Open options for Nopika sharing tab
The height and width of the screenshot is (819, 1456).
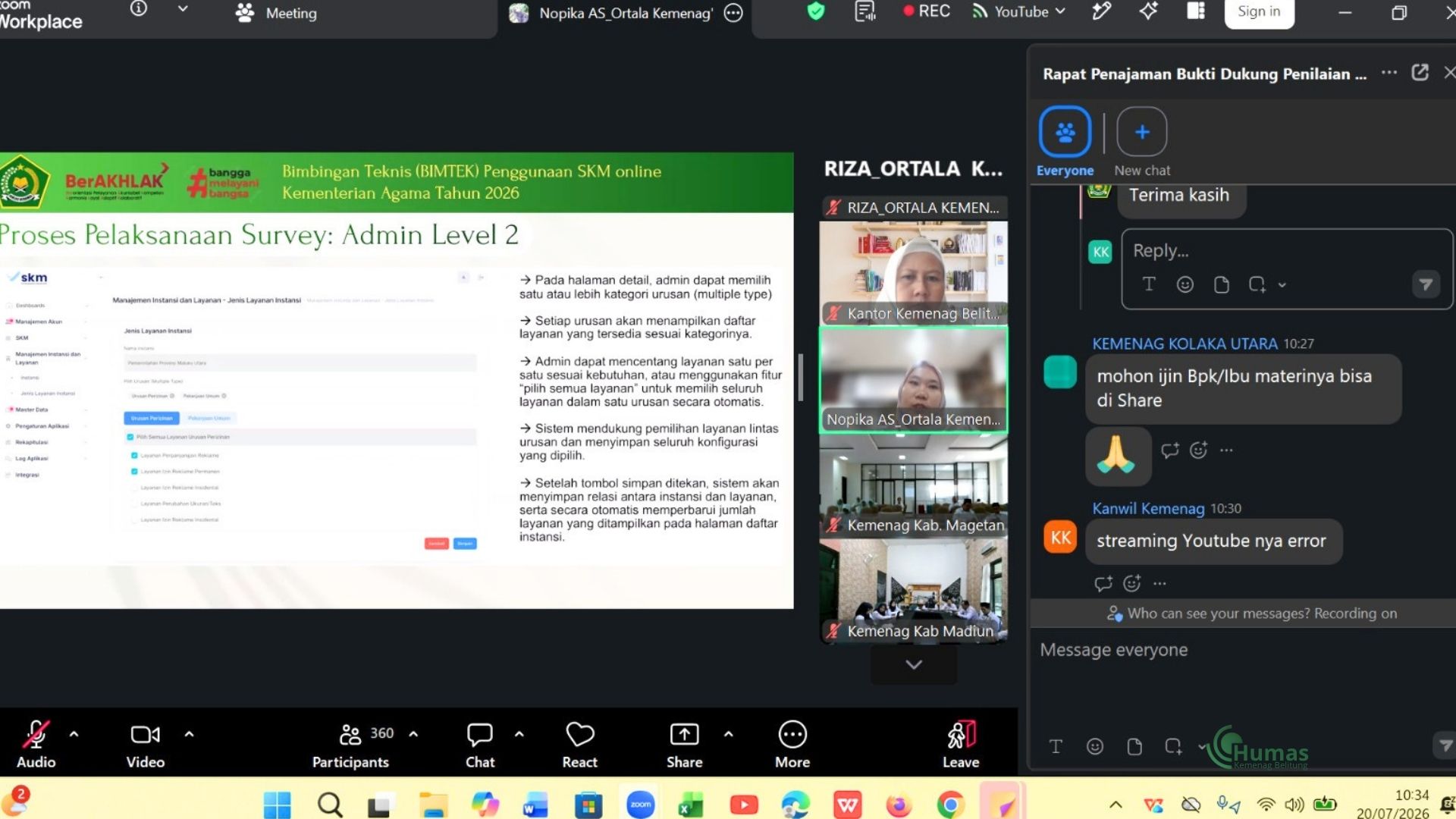[733, 13]
